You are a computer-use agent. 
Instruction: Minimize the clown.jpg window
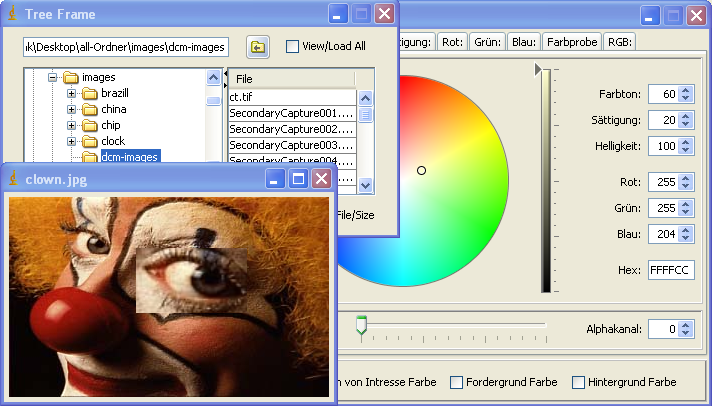coord(275,179)
